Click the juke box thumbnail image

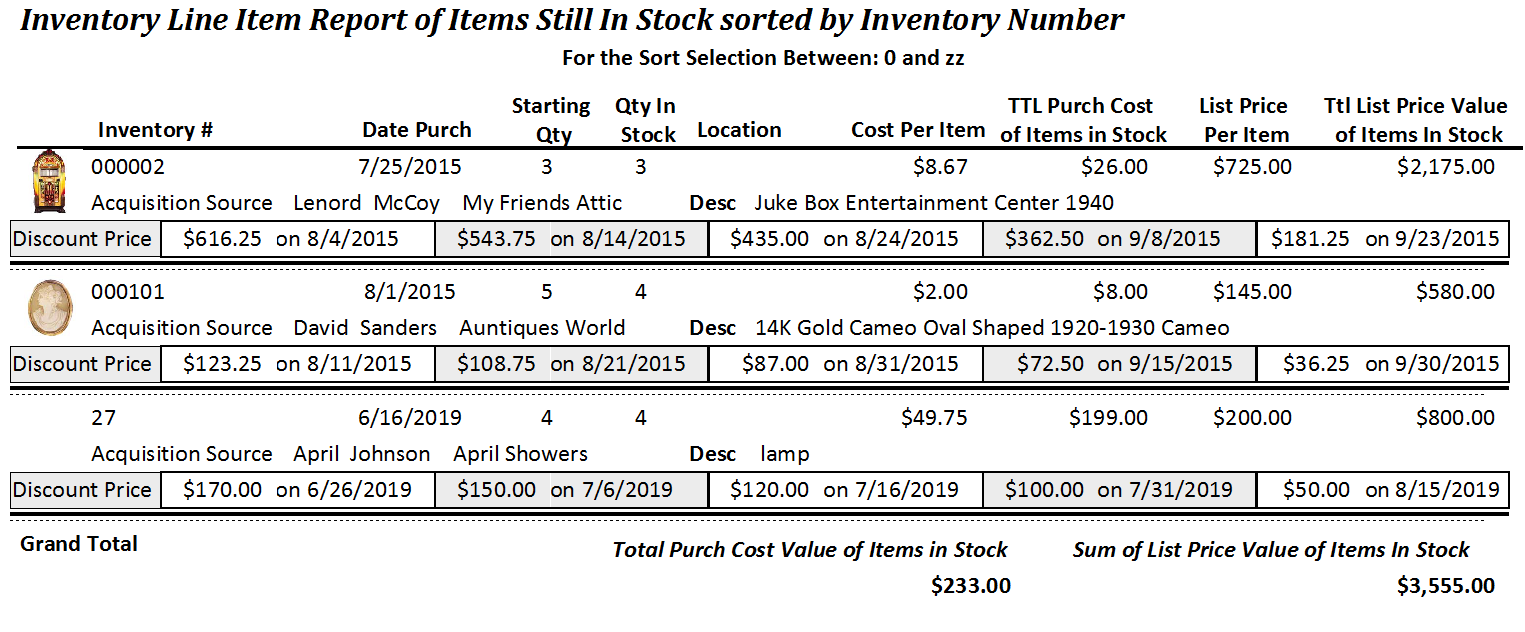click(48, 181)
